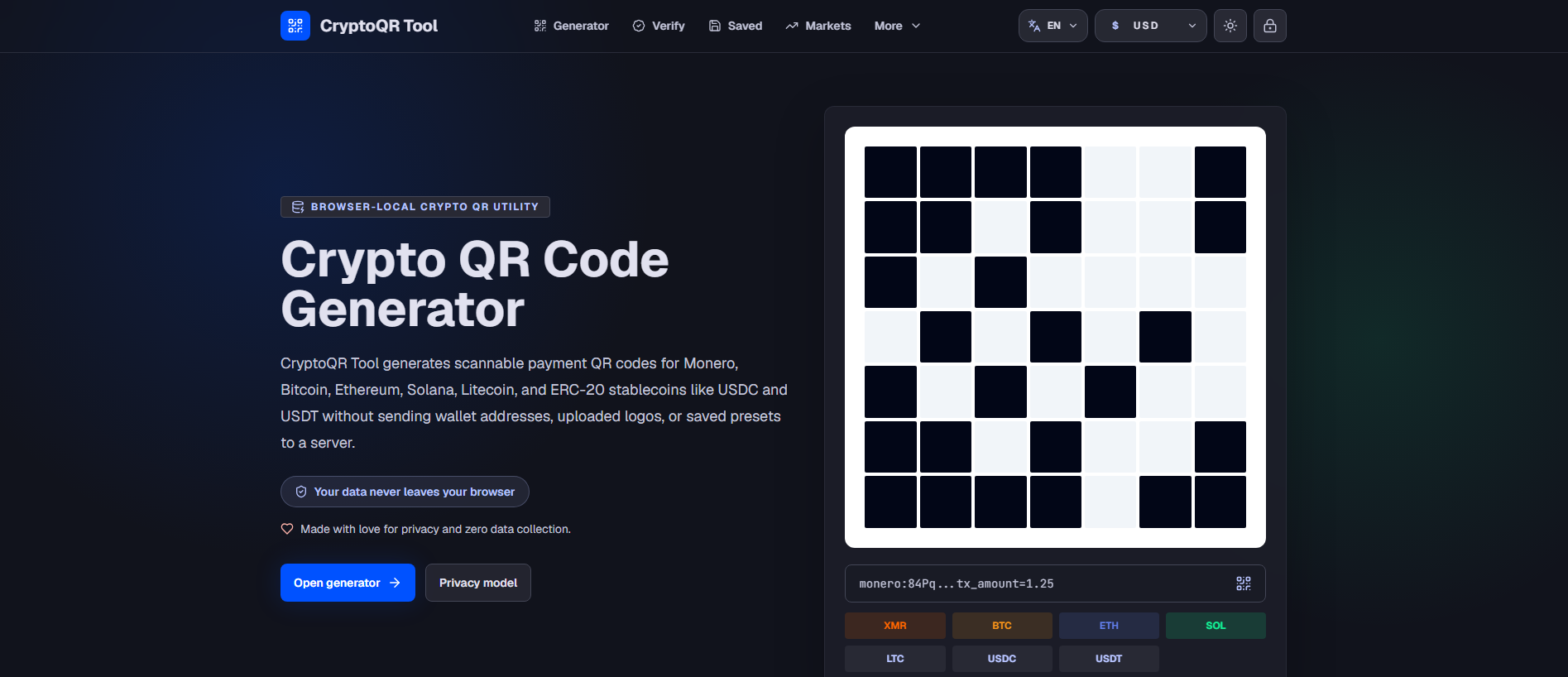This screenshot has width=1568, height=677.
Task: Open the USD currency dropdown
Action: pos(1151,26)
